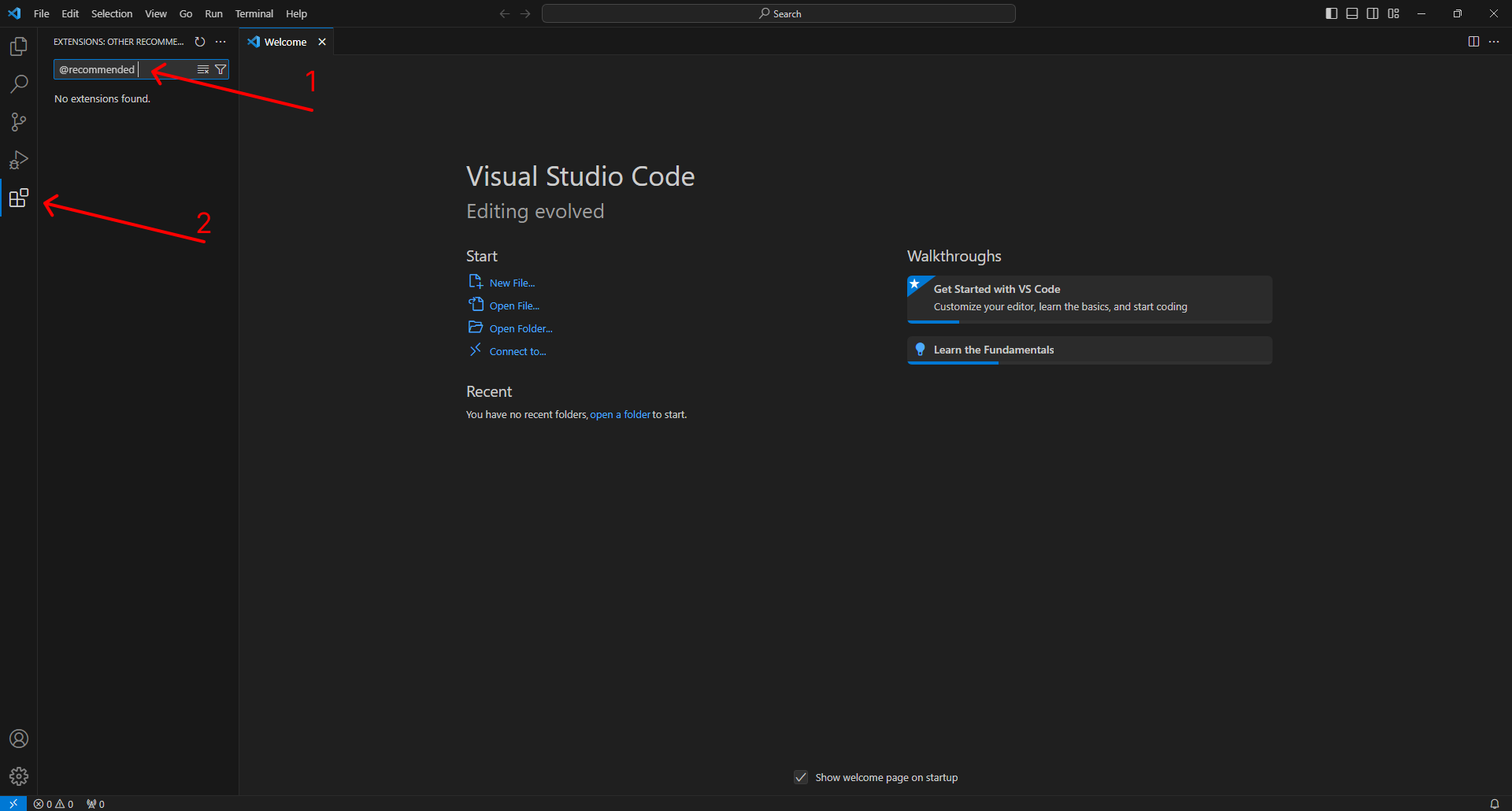1512x811 pixels.
Task: Go back in navigation history
Action: pyautogui.click(x=505, y=13)
